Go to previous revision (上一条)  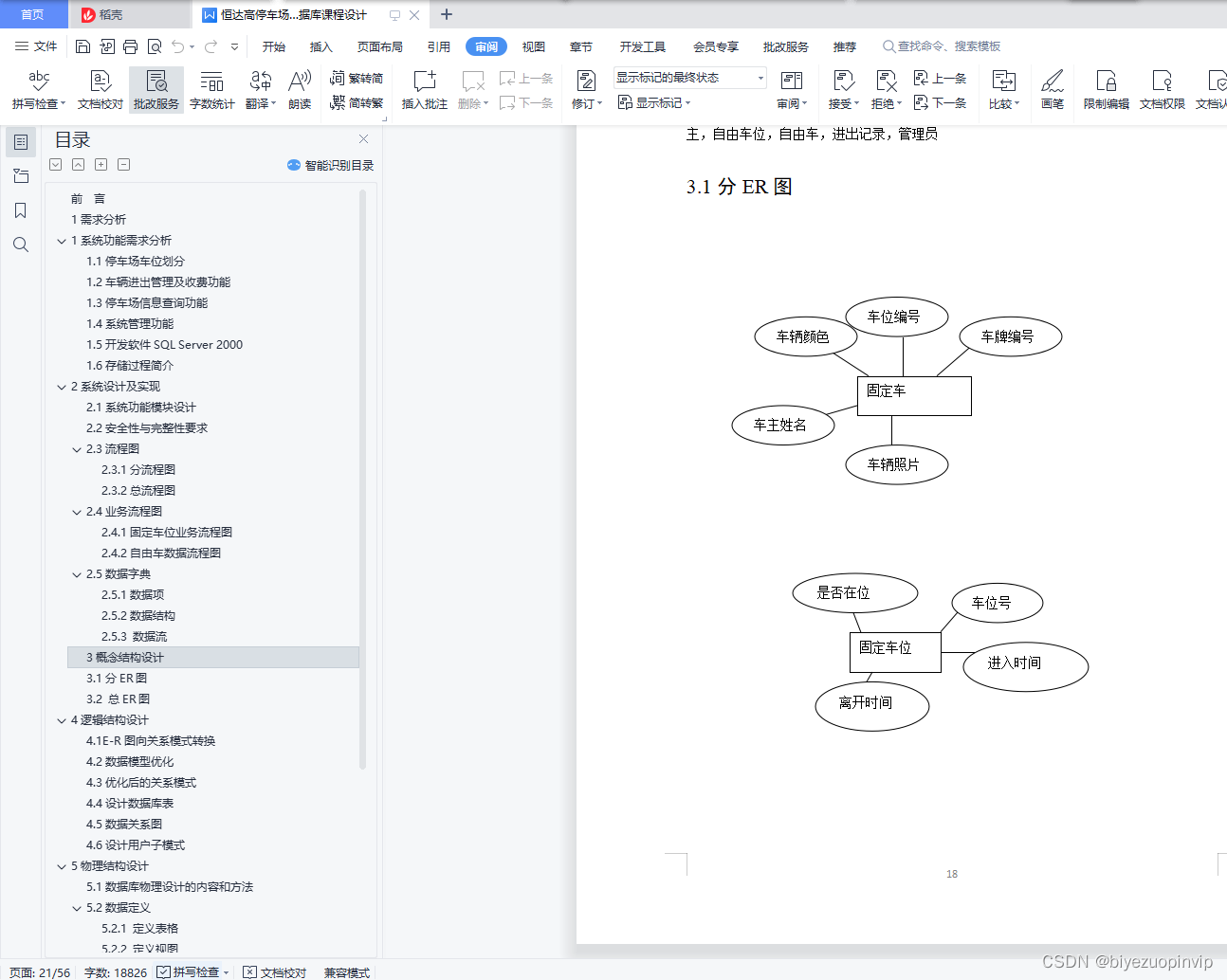pyautogui.click(x=940, y=79)
